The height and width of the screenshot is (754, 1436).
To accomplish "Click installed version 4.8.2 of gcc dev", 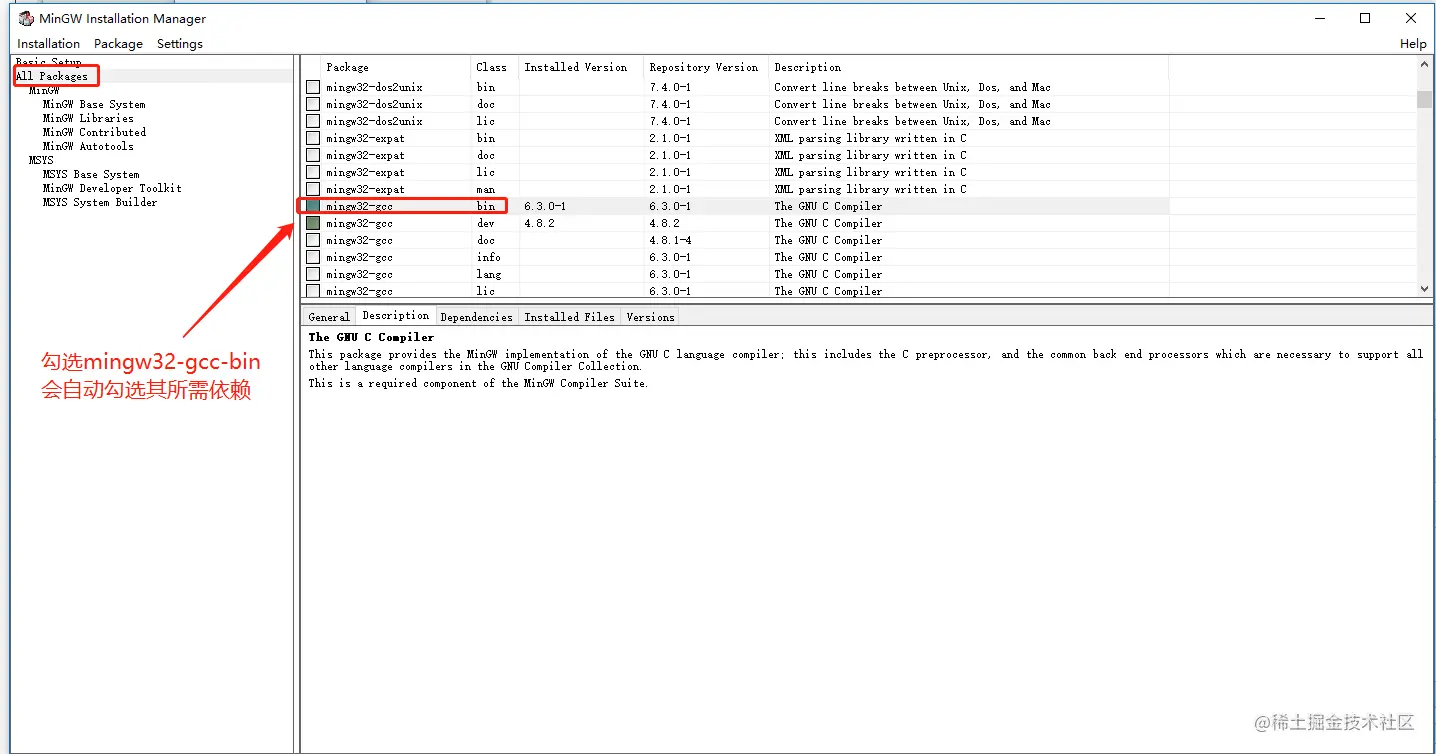I will coord(541,224).
